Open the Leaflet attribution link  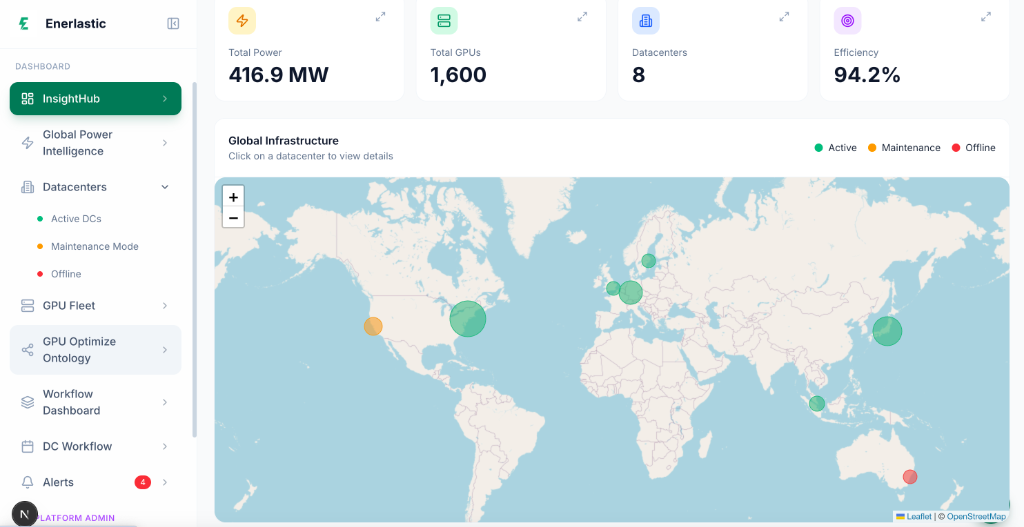[x=914, y=517]
